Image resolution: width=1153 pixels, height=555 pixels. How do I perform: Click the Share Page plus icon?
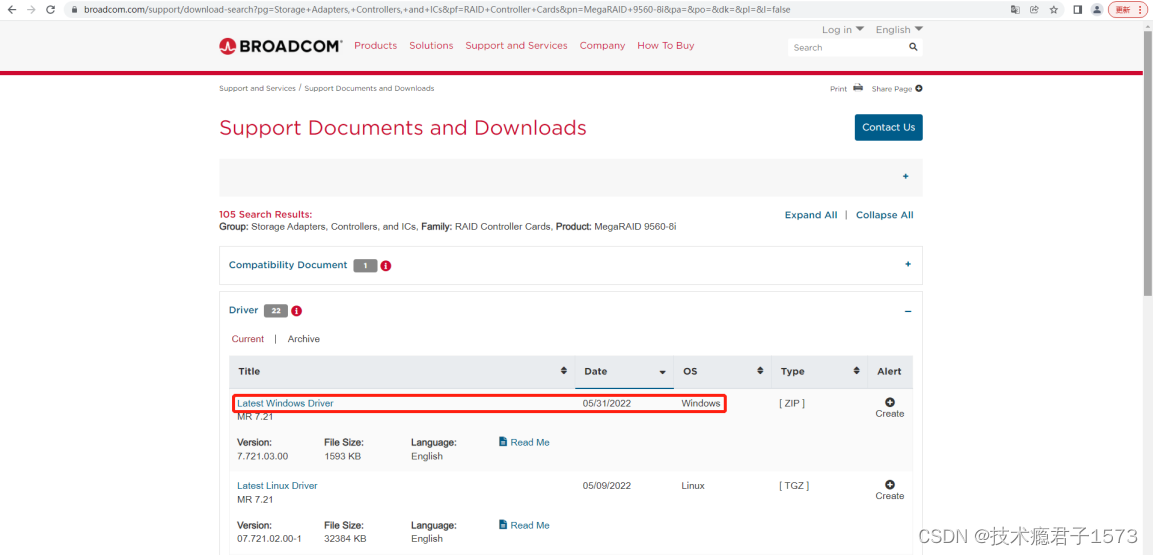[x=918, y=89]
